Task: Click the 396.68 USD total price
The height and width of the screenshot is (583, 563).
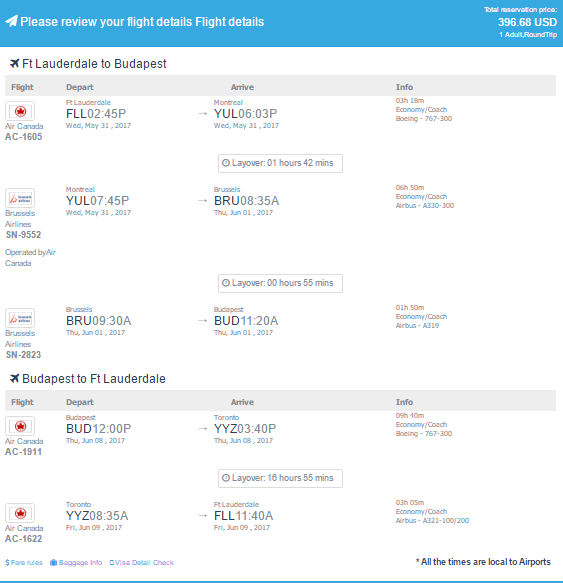Action: pyautogui.click(x=527, y=22)
